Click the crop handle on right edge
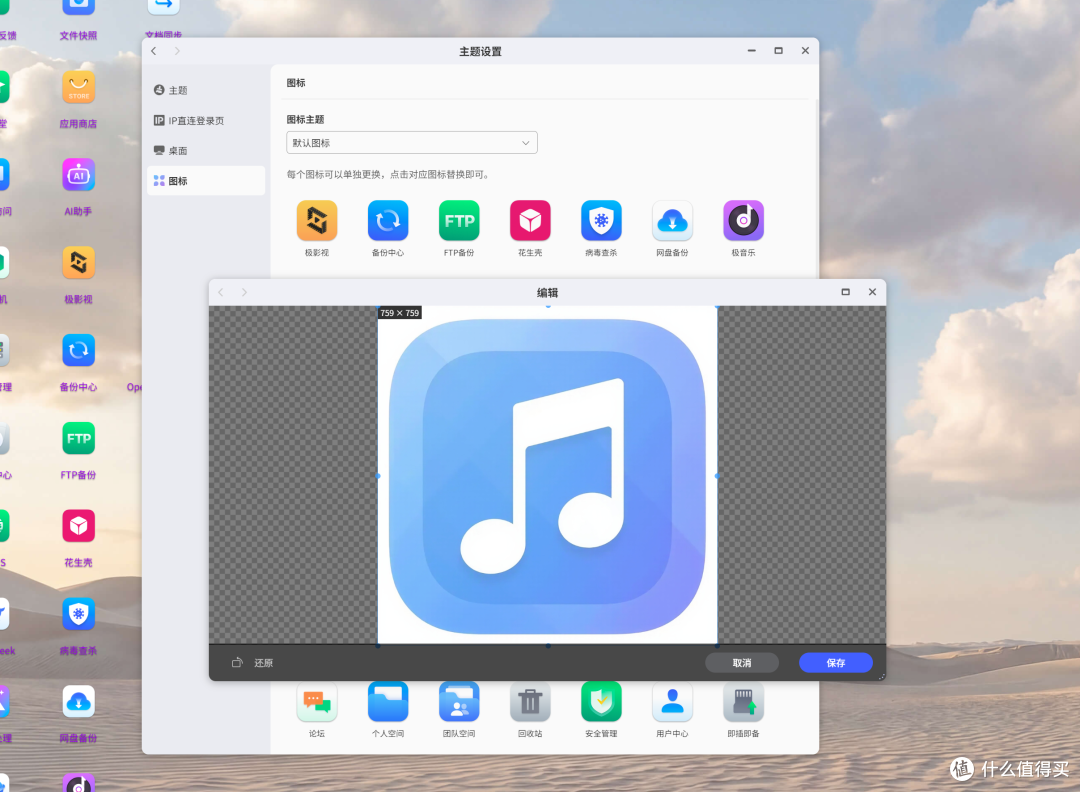 [717, 476]
